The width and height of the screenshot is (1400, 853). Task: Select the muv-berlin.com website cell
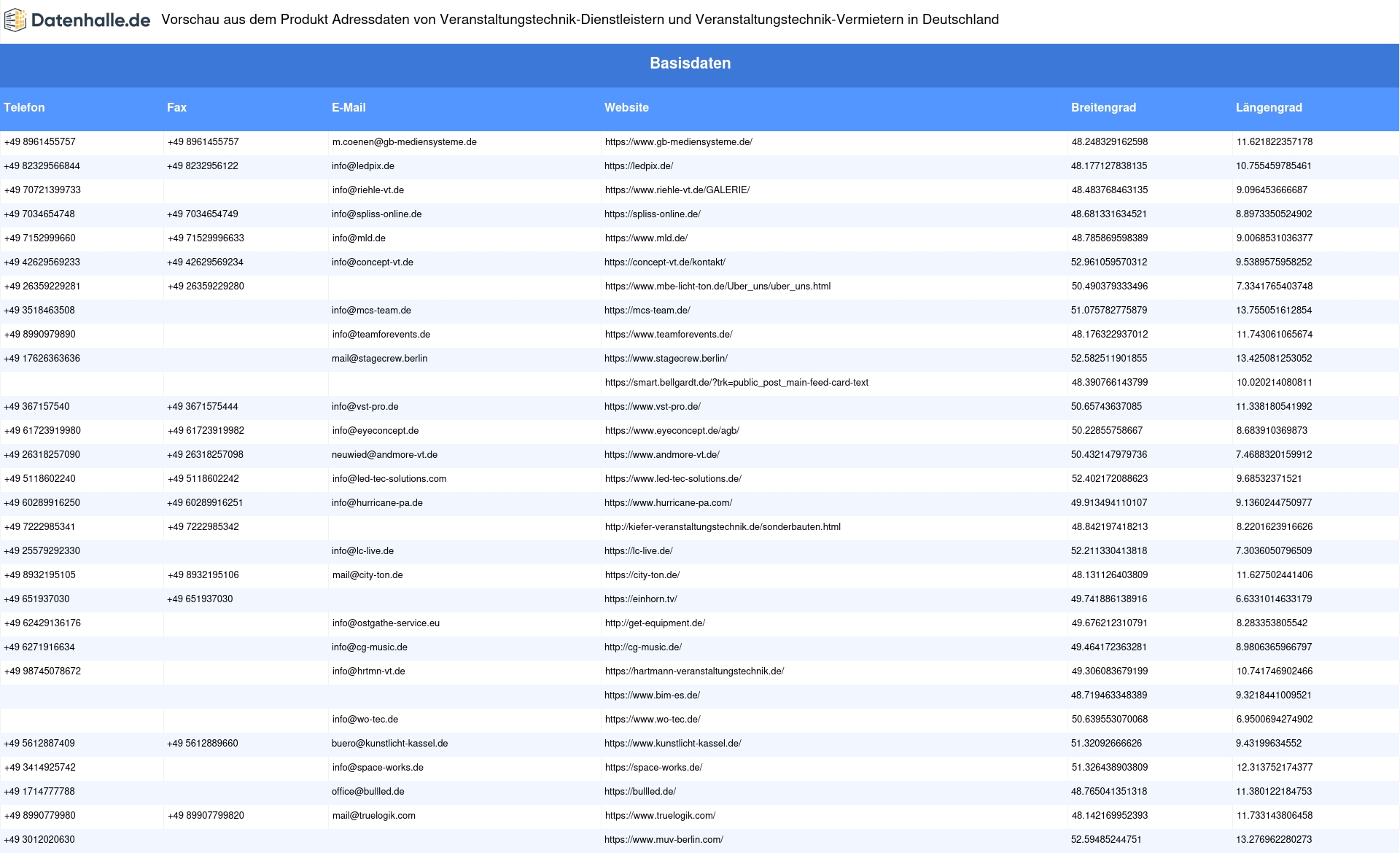[664, 840]
